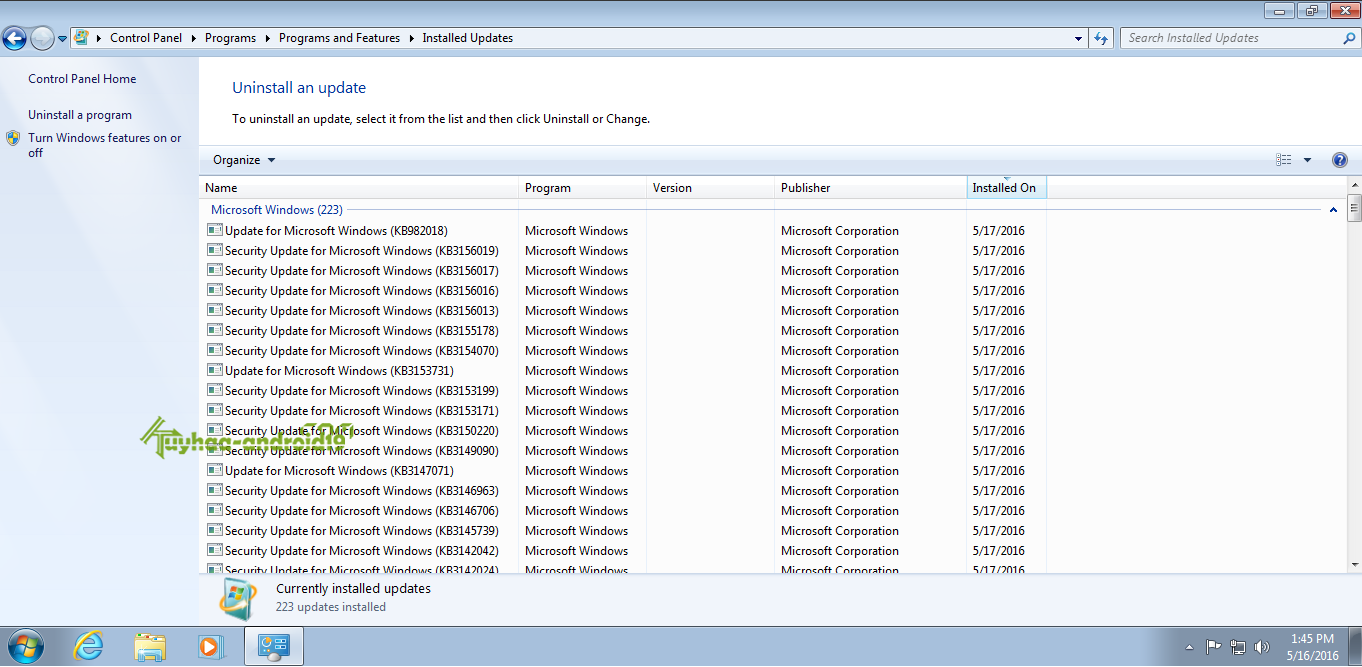Collapse the Microsoft Windows (223) group
This screenshot has width=1362, height=667.
tap(1333, 210)
